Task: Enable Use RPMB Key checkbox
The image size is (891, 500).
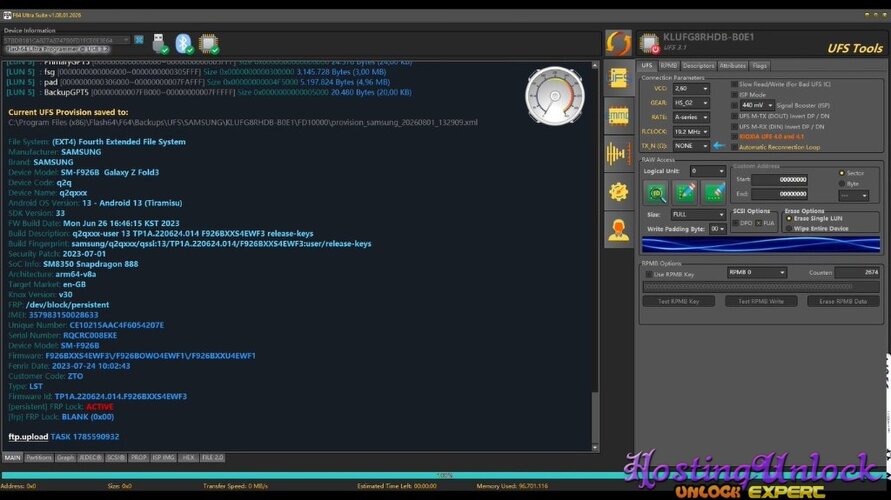Action: point(648,274)
